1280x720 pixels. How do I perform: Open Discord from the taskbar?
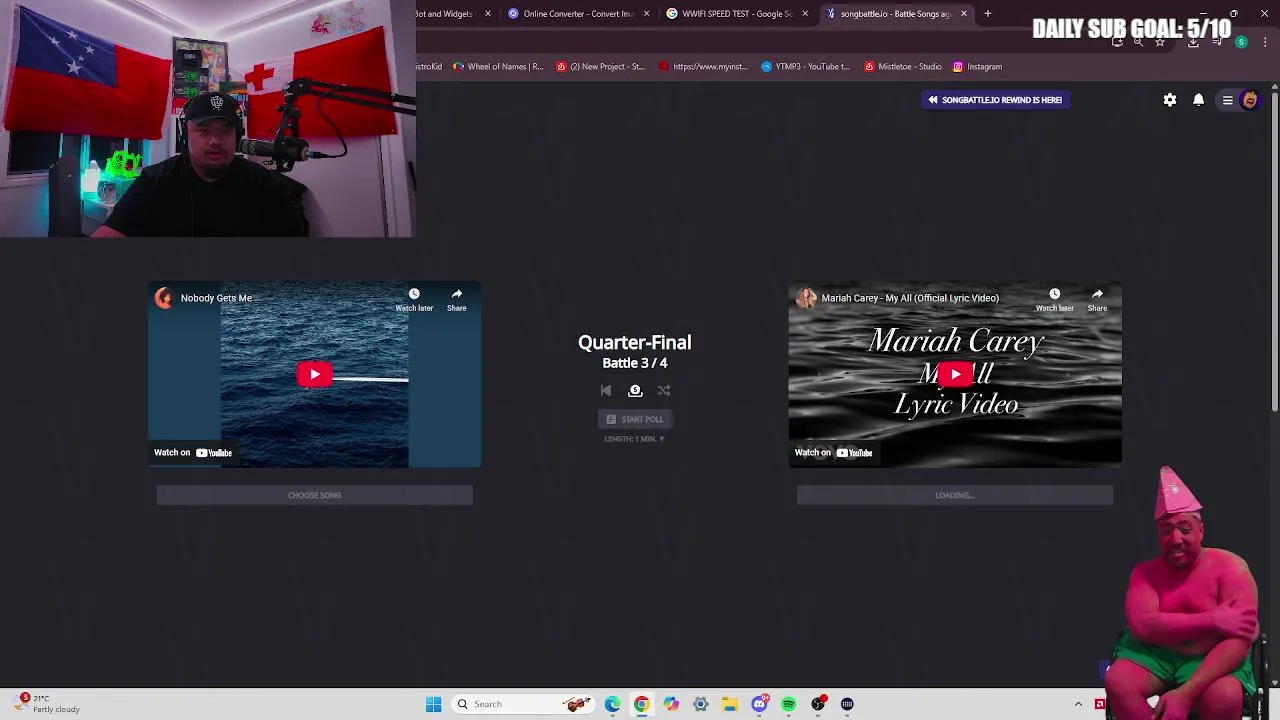point(759,704)
